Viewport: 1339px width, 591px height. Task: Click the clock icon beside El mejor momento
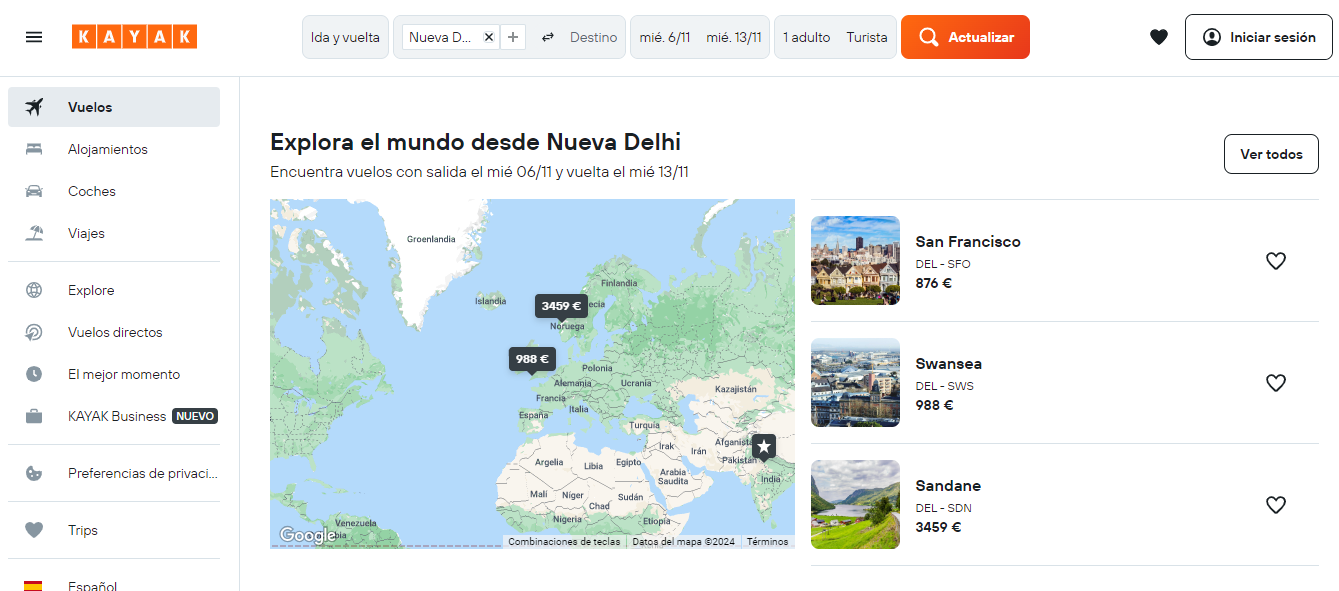tap(34, 374)
